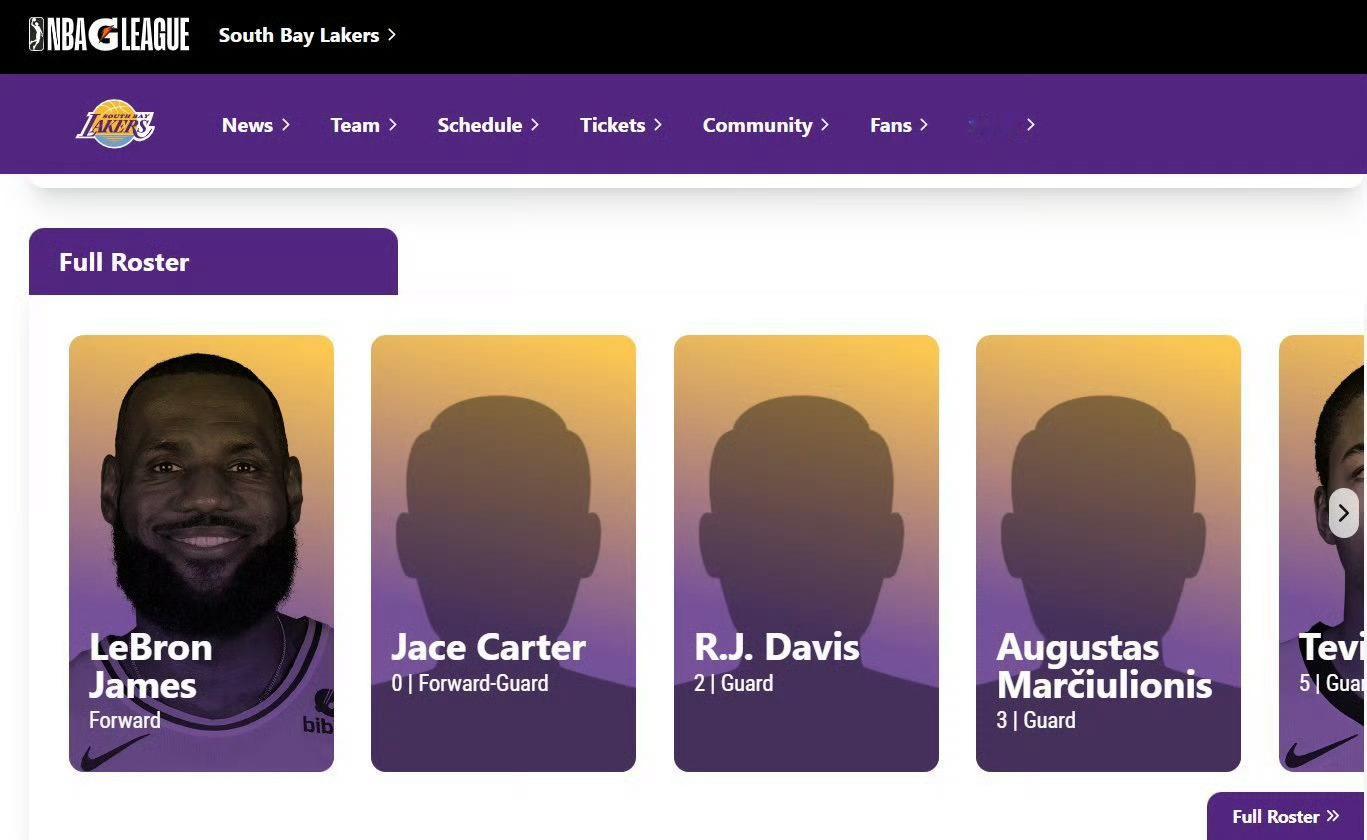The width and height of the screenshot is (1367, 840).
Task: Click the '3 | Guard' position text
Action: pos(1036,720)
